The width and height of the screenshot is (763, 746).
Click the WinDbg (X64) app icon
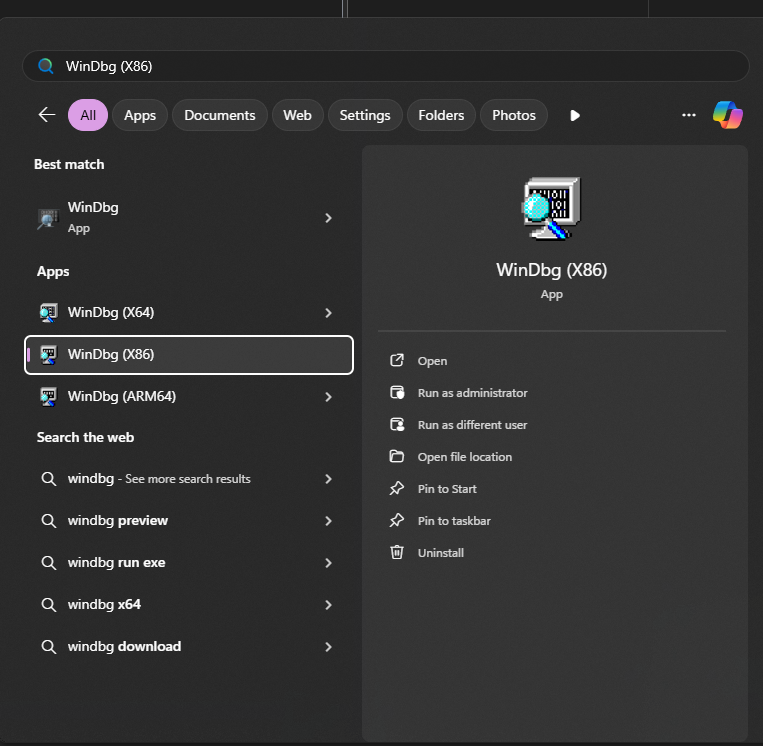click(x=48, y=312)
